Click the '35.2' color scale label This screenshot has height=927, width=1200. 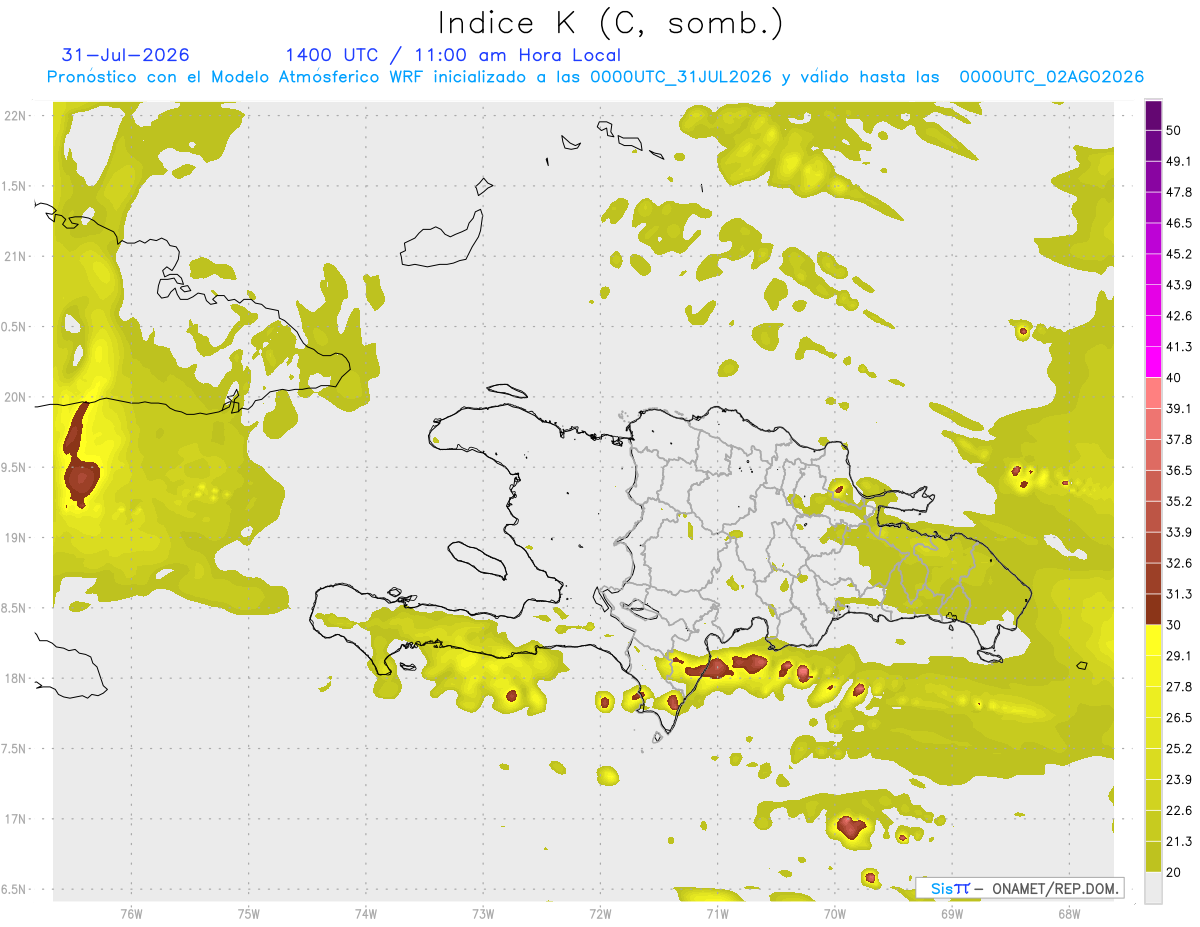pos(1179,501)
